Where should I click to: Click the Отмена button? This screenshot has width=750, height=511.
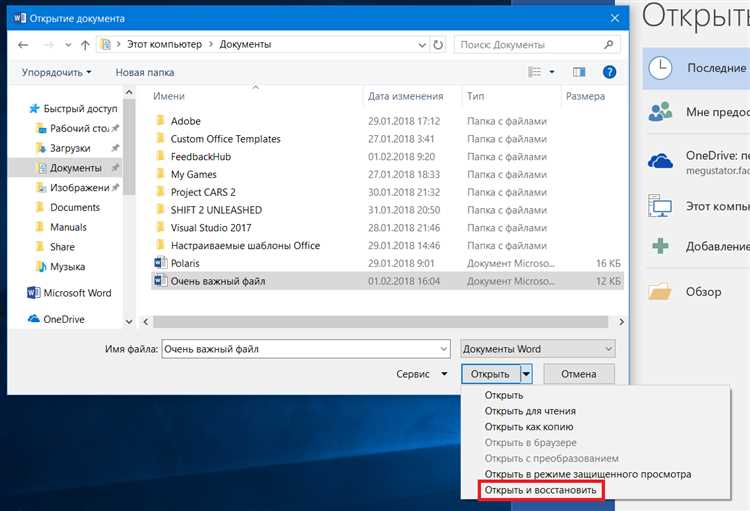coord(579,374)
